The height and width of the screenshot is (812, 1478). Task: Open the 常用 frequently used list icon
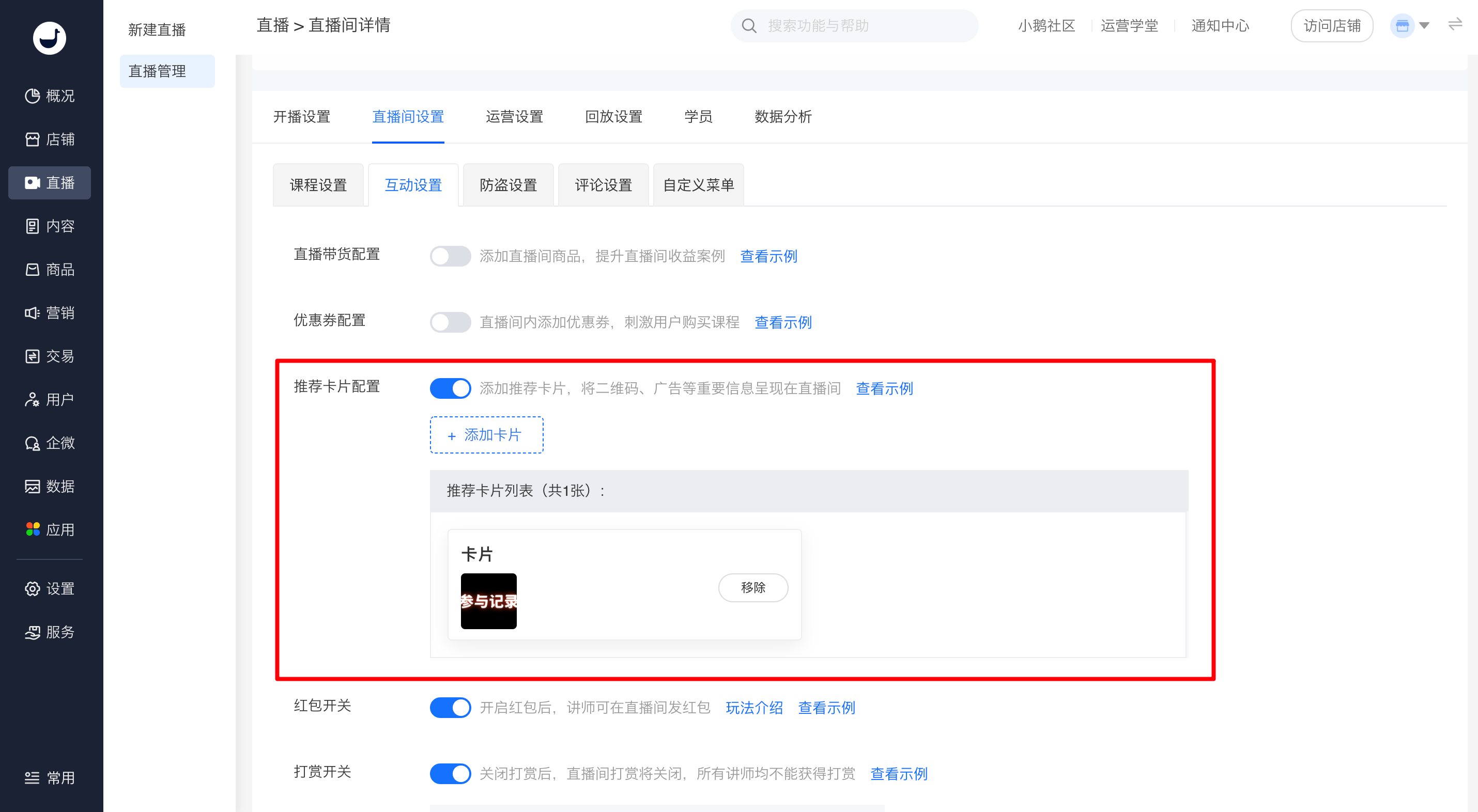coord(32,778)
